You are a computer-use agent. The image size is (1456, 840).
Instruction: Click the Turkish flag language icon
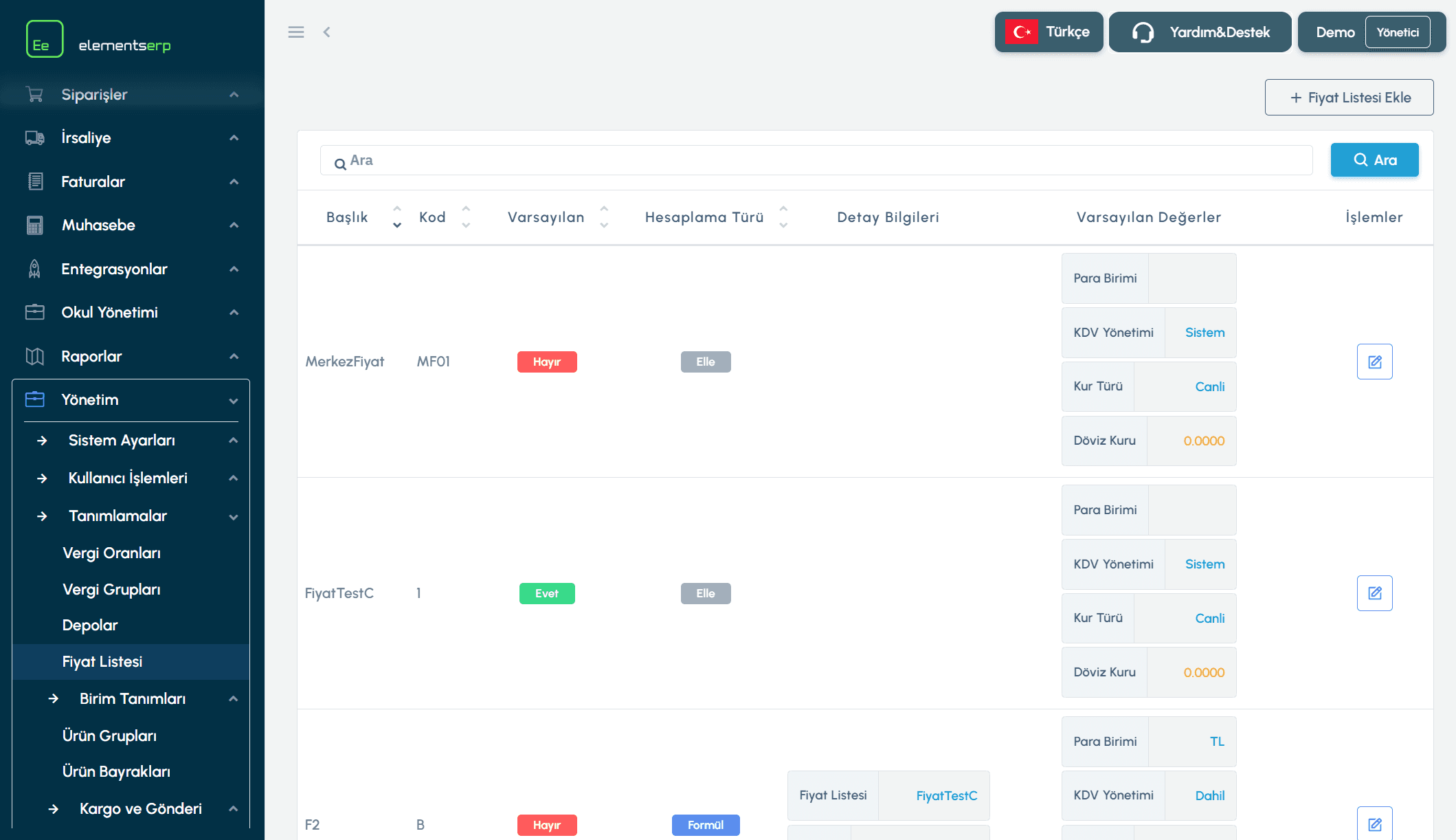(1022, 32)
